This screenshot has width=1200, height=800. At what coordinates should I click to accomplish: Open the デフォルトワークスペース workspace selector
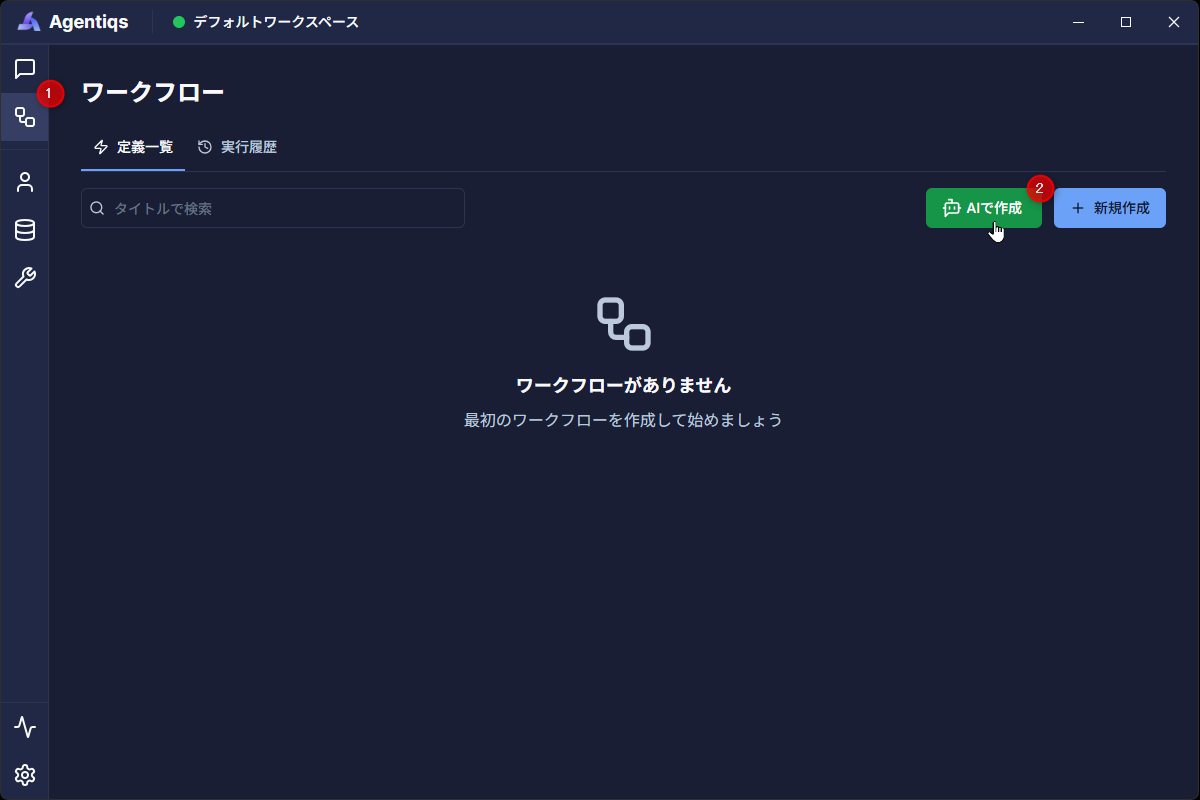tap(266, 22)
